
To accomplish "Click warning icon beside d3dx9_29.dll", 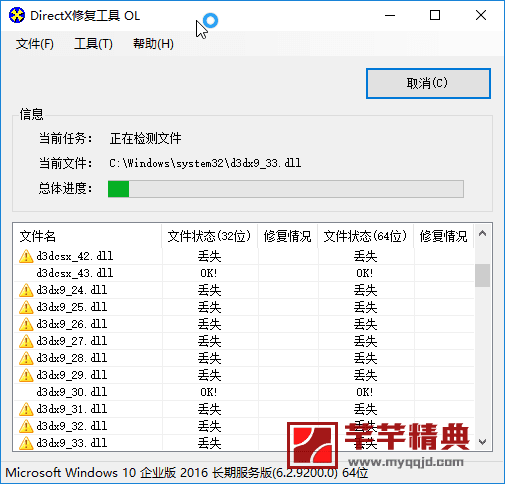I will [x=26, y=375].
